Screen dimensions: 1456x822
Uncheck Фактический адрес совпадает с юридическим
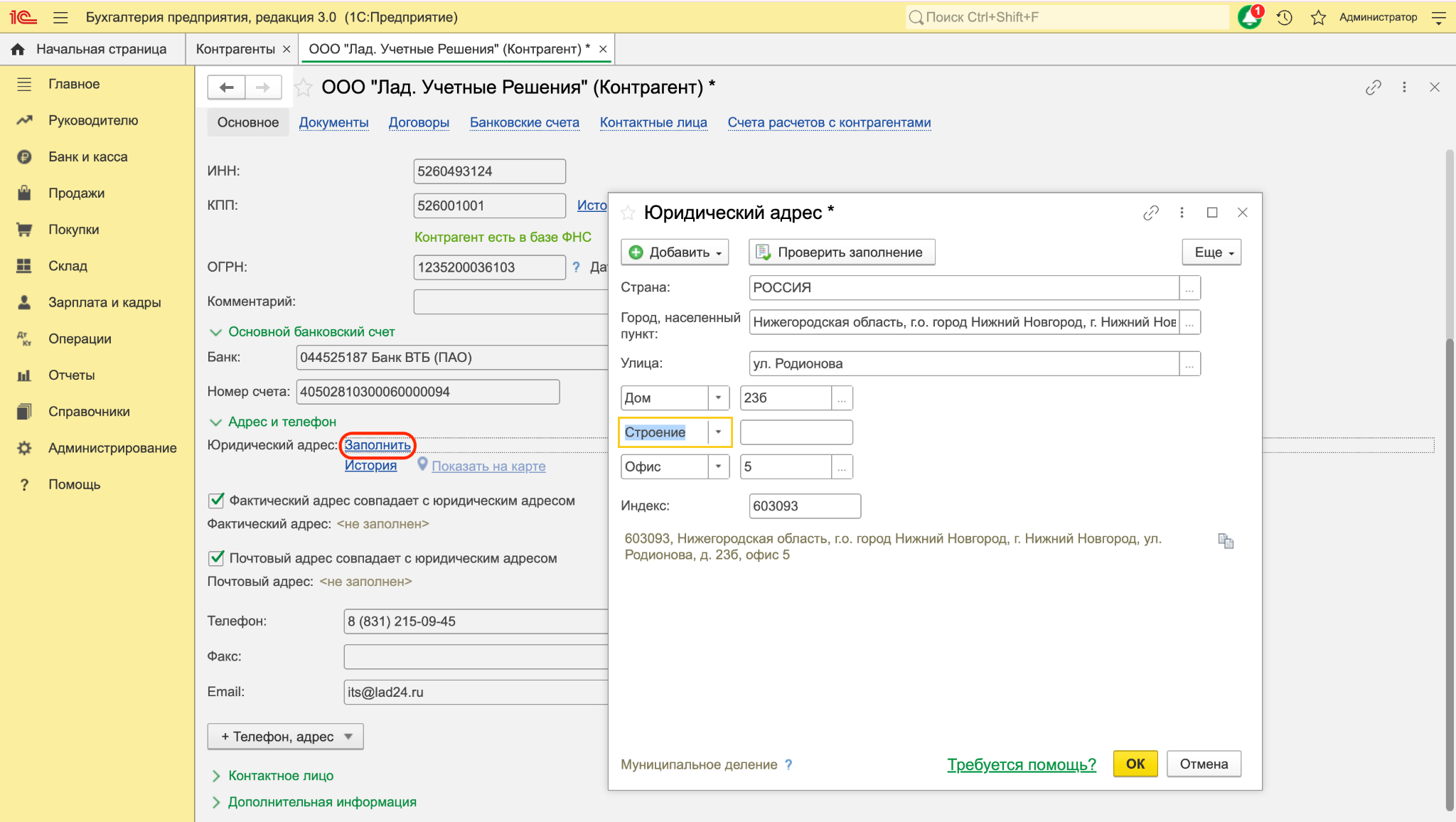click(x=216, y=501)
